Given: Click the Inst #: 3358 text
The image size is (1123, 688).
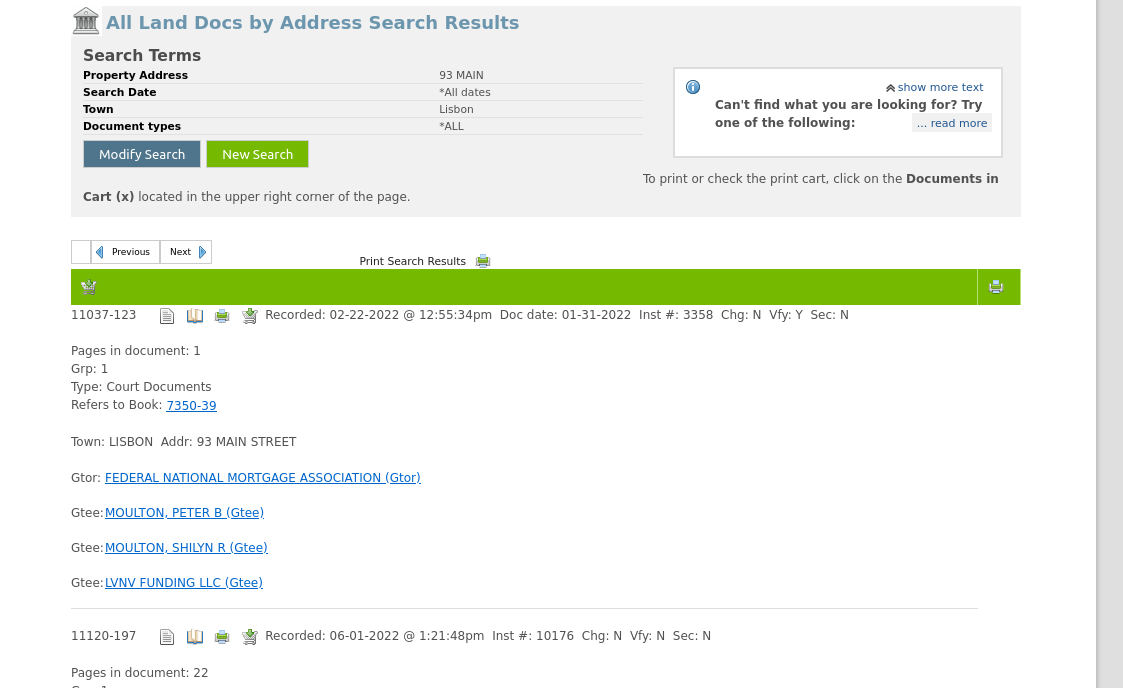Looking at the screenshot, I should coord(676,315).
